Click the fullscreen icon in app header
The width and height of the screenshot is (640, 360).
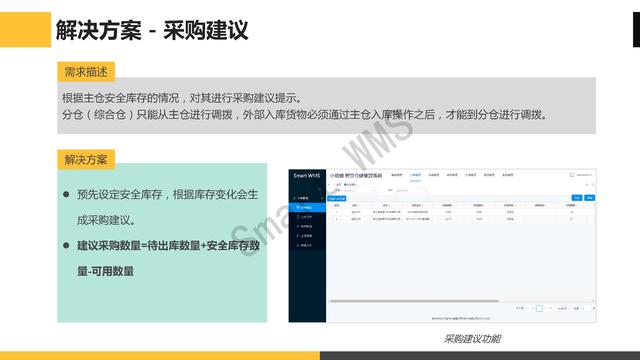point(572,175)
